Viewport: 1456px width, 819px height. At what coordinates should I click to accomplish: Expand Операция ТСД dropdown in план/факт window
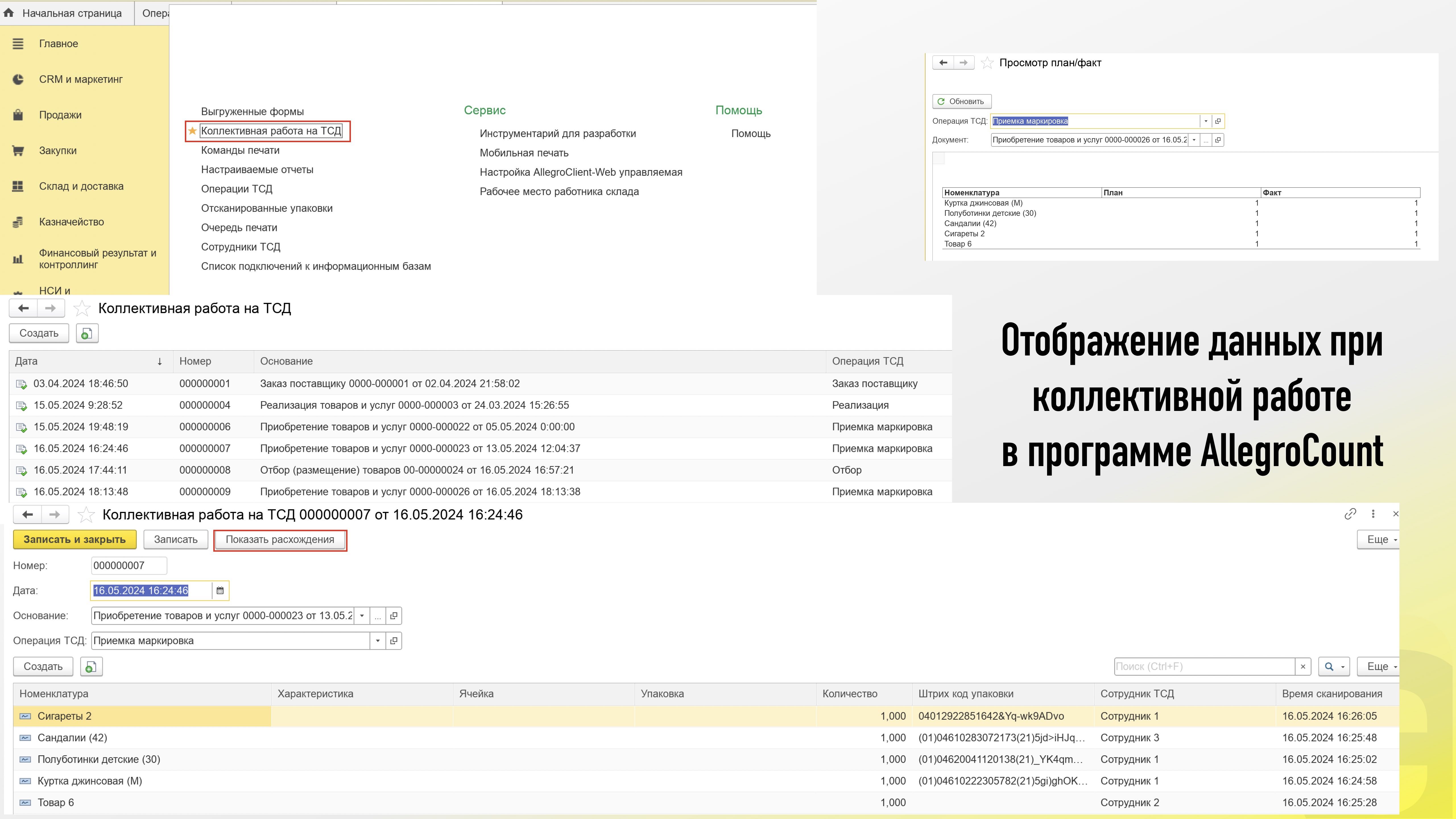pos(1206,121)
